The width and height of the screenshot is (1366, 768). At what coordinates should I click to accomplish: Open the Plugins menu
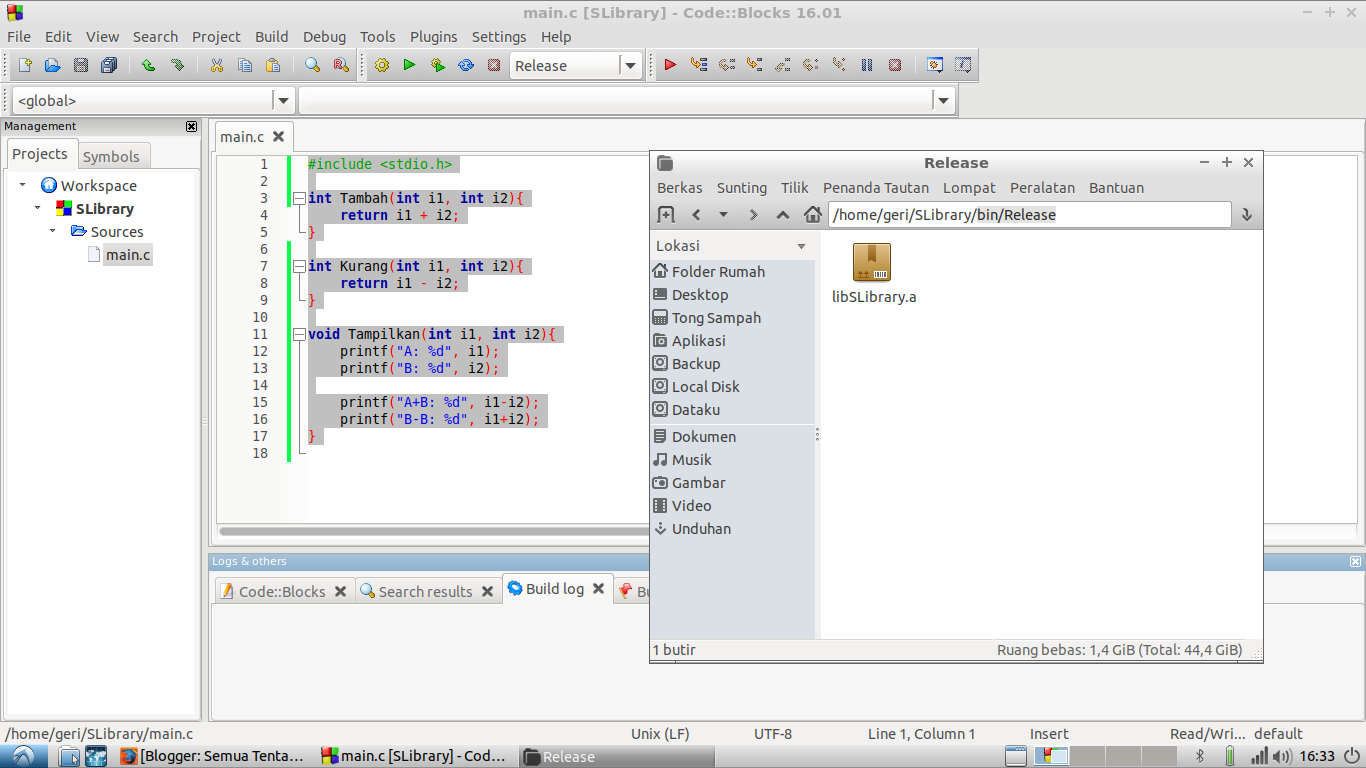coord(433,37)
